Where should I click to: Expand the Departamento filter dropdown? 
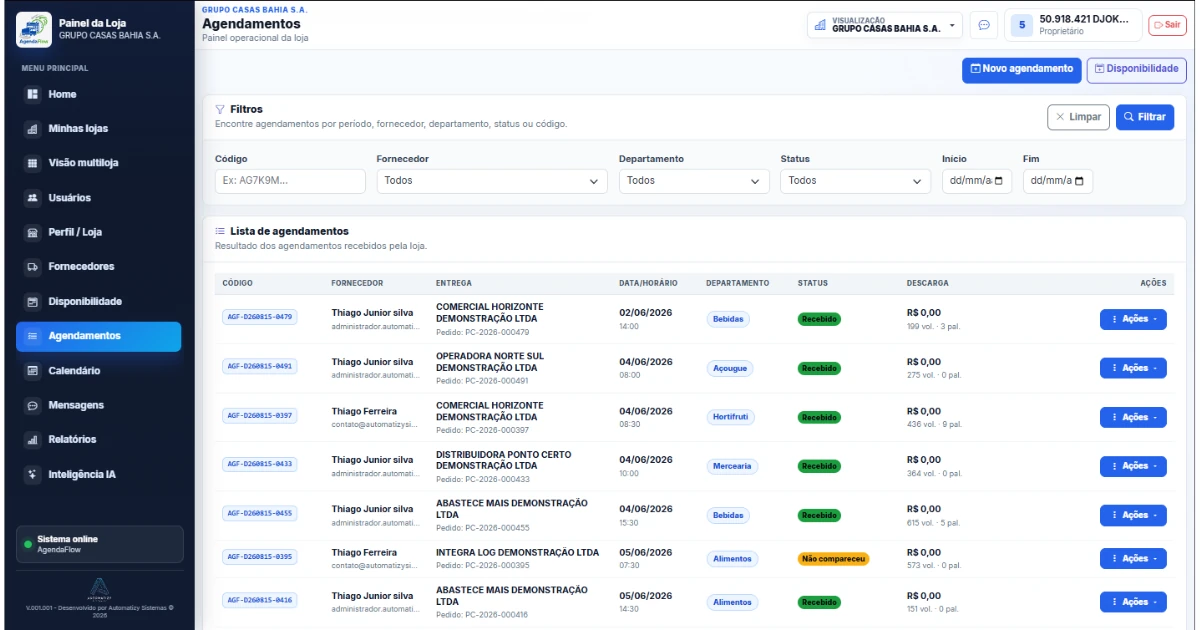694,181
